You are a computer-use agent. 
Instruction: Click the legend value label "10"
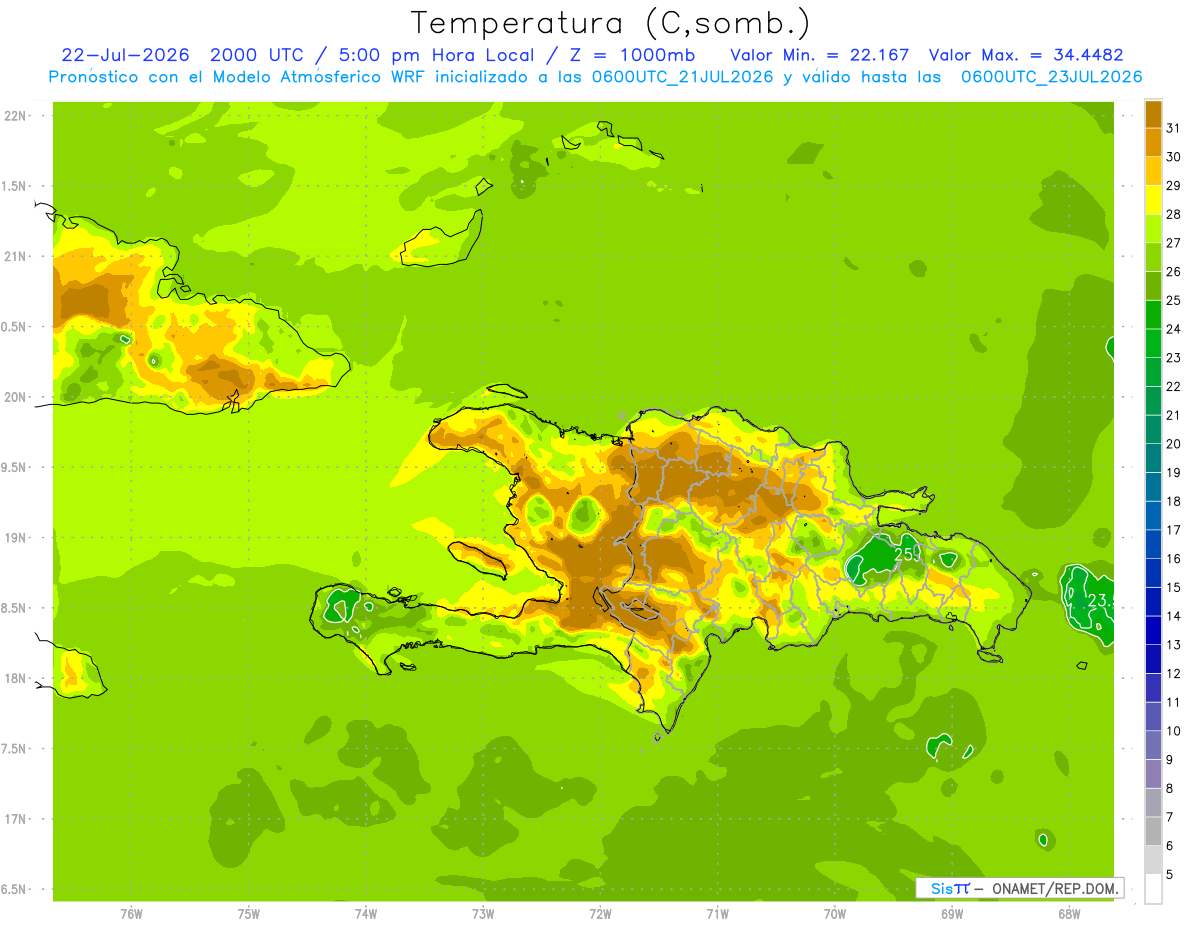1173,731
